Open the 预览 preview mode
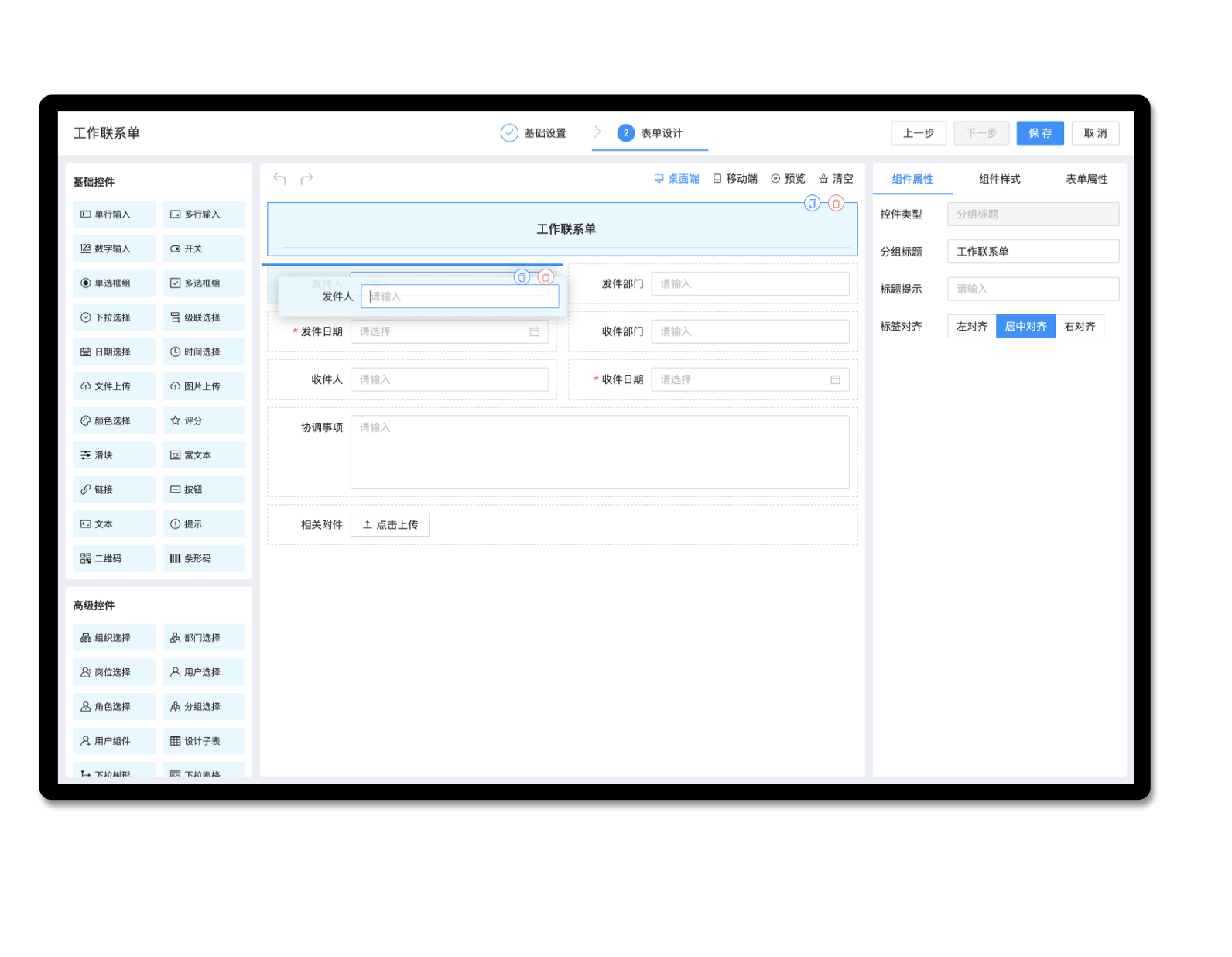Image resolution: width=1232 pixels, height=957 pixels. coord(788,179)
